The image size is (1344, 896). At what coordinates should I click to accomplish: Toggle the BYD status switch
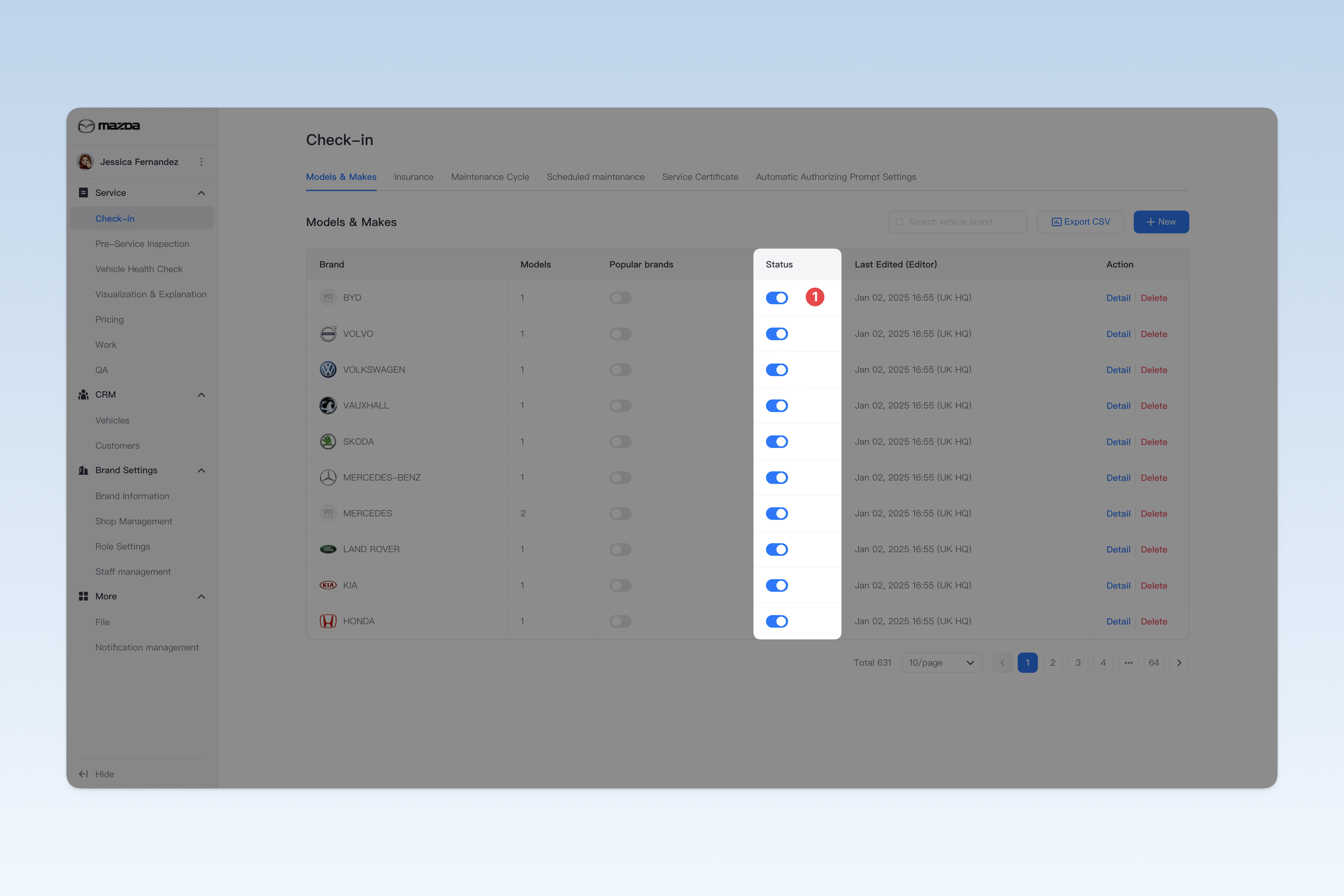777,298
